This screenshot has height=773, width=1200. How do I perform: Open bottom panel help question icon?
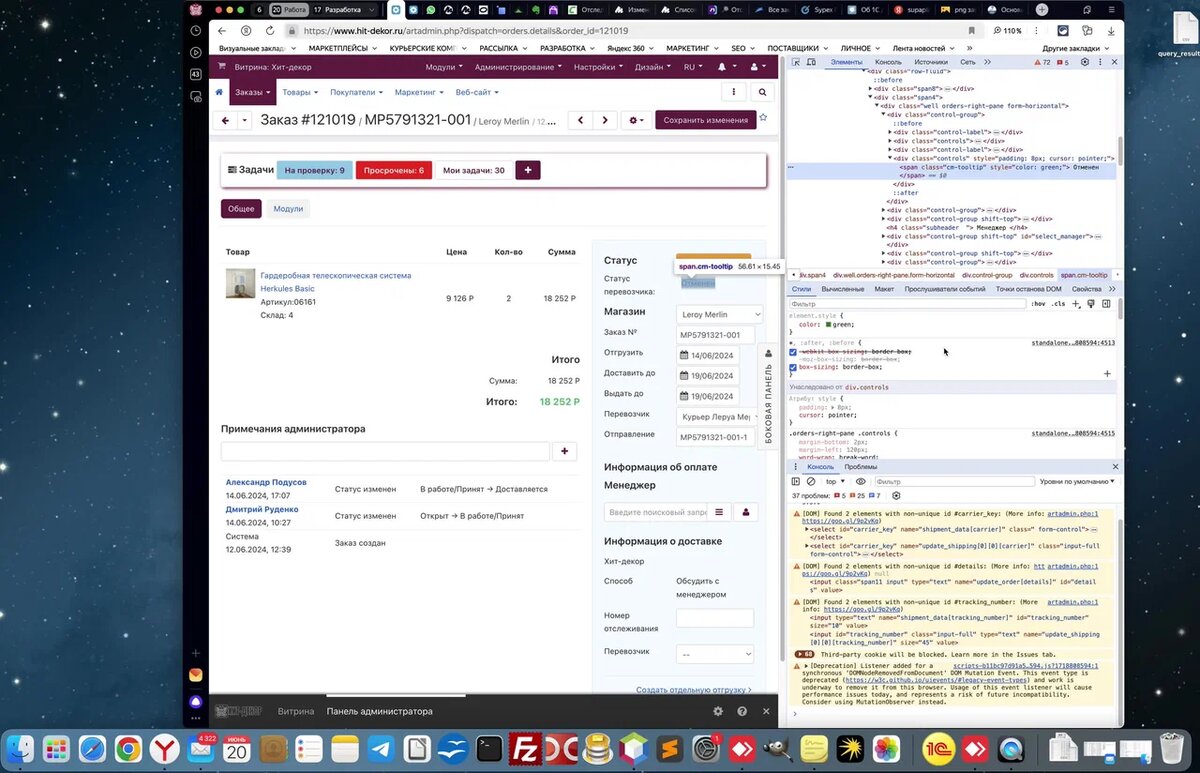coord(742,712)
